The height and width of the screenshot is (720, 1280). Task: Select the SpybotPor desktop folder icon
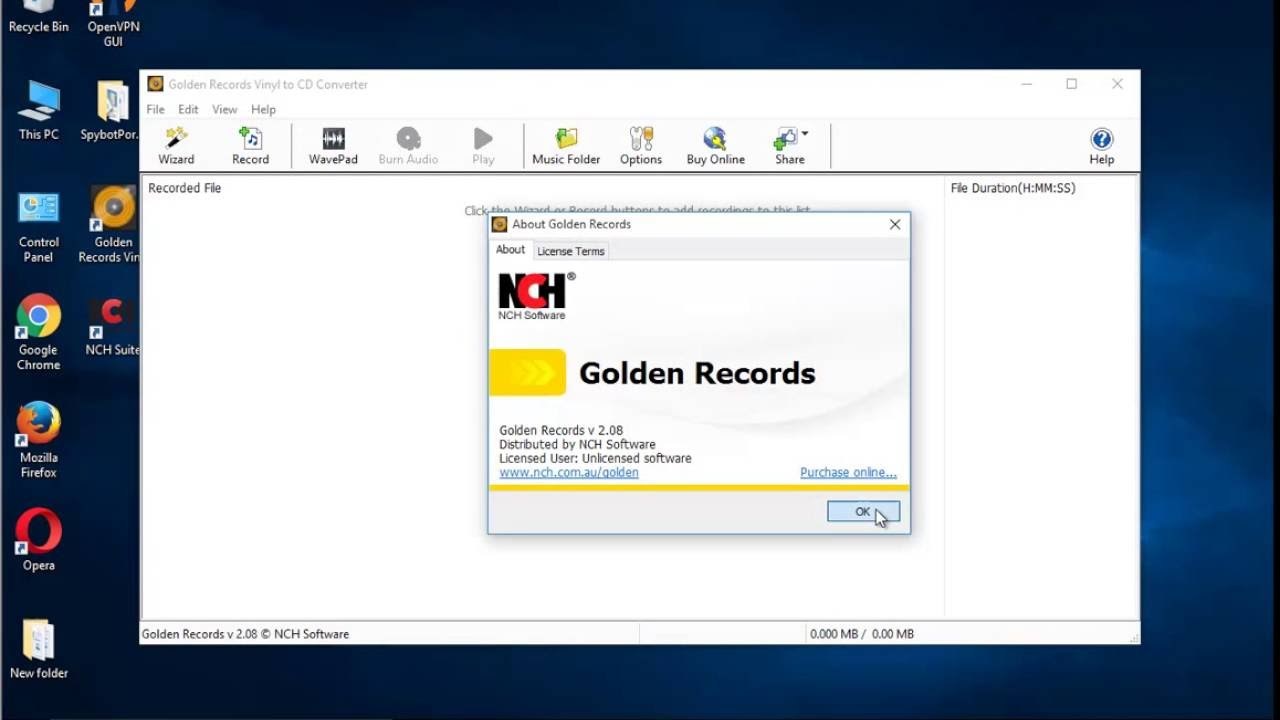110,111
